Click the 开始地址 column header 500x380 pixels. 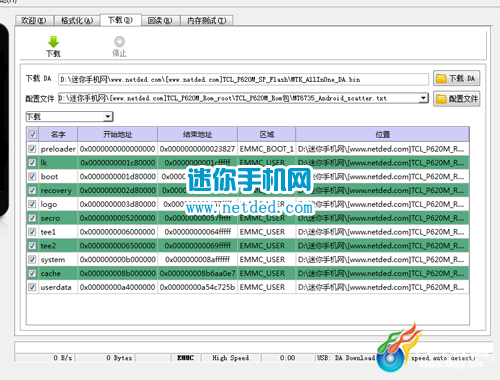click(118, 135)
